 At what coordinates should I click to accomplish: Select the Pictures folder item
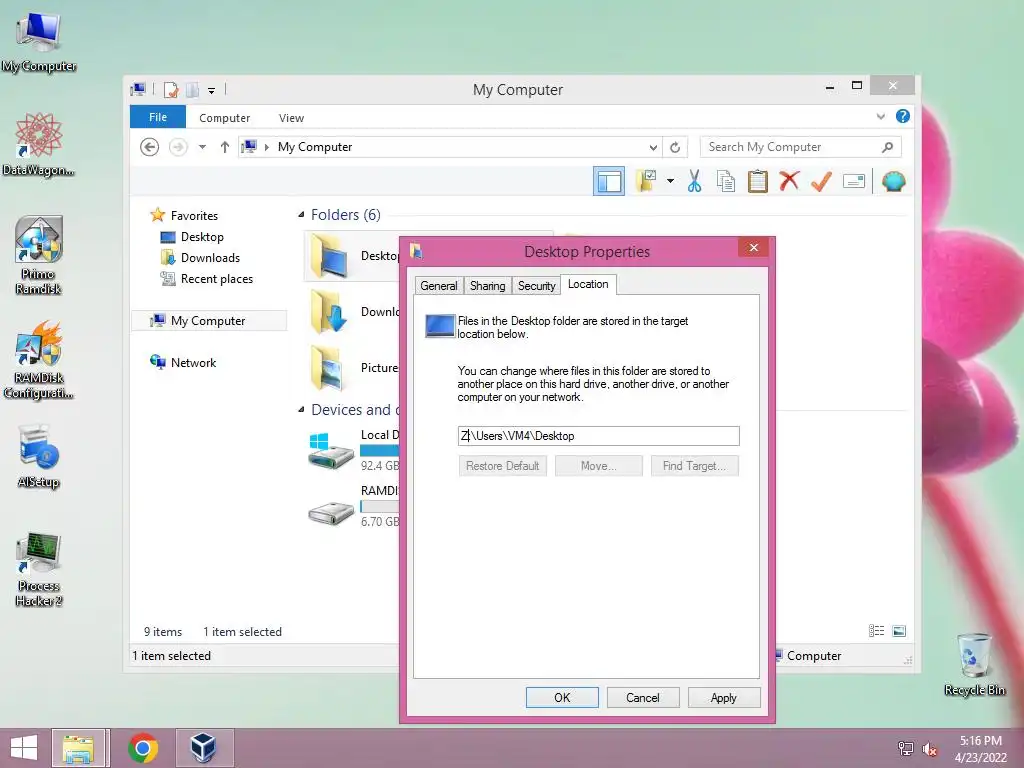354,368
